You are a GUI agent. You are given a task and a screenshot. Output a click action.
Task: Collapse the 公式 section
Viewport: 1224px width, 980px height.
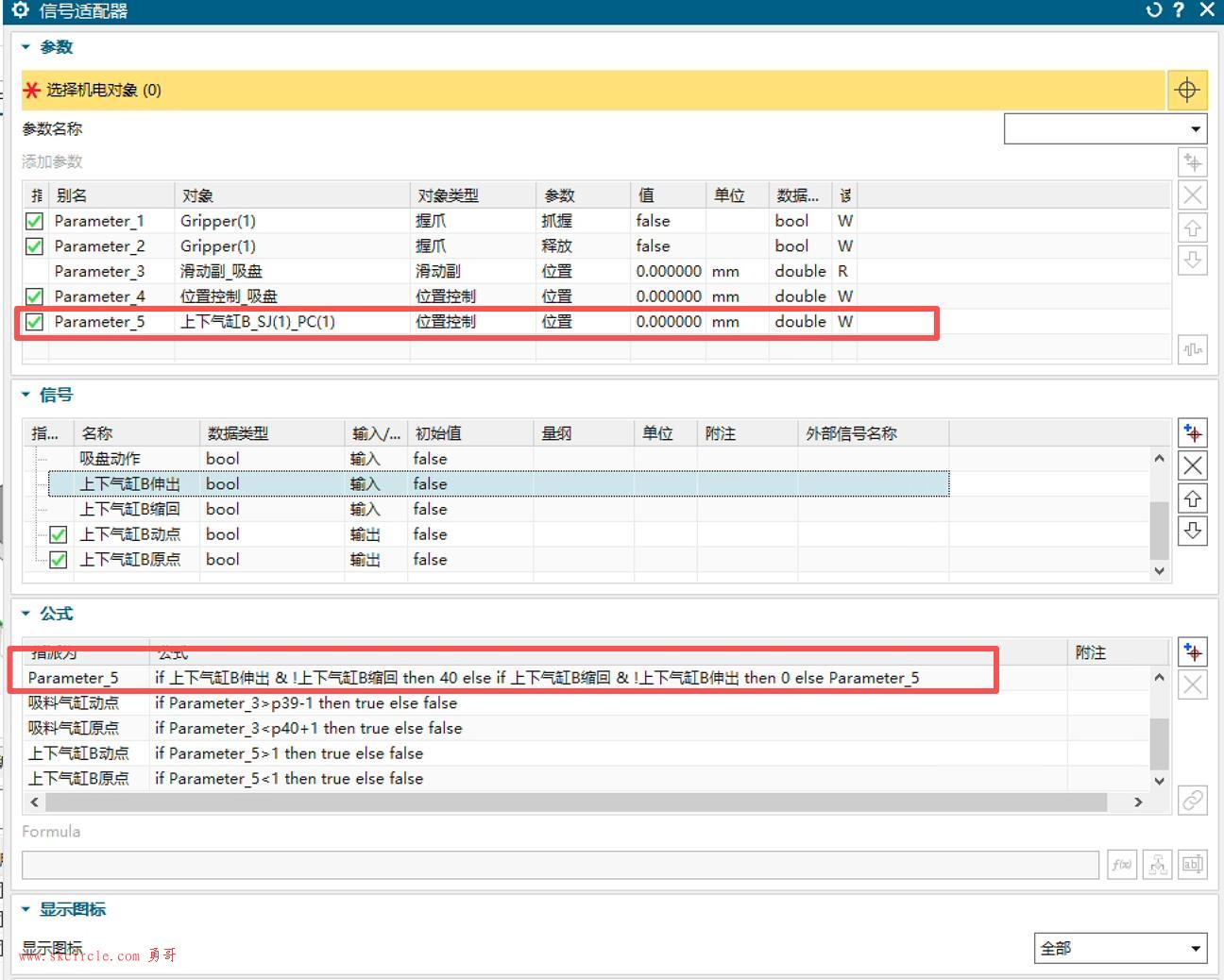point(26,614)
